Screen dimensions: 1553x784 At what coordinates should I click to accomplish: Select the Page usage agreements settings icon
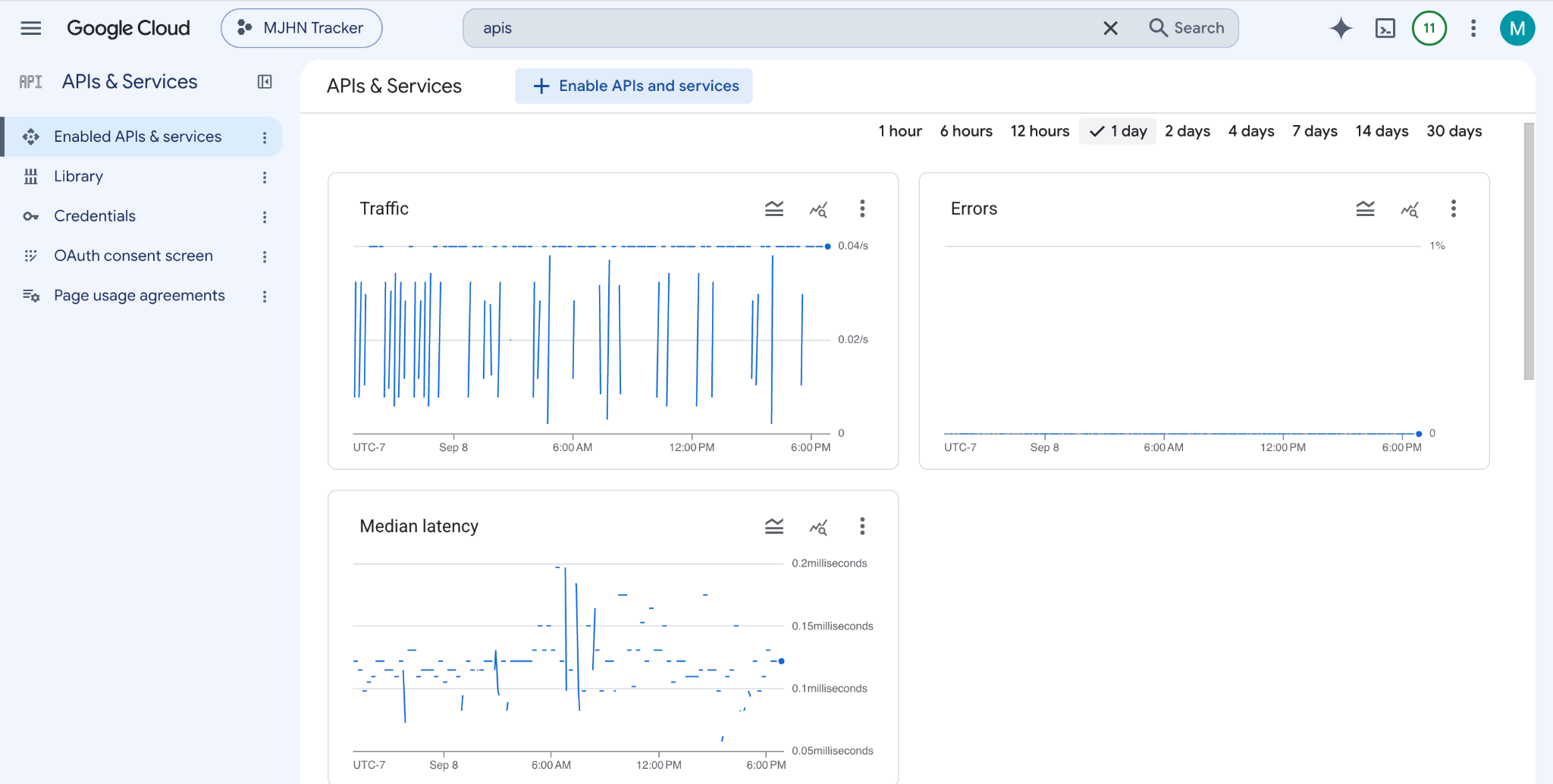click(x=30, y=296)
